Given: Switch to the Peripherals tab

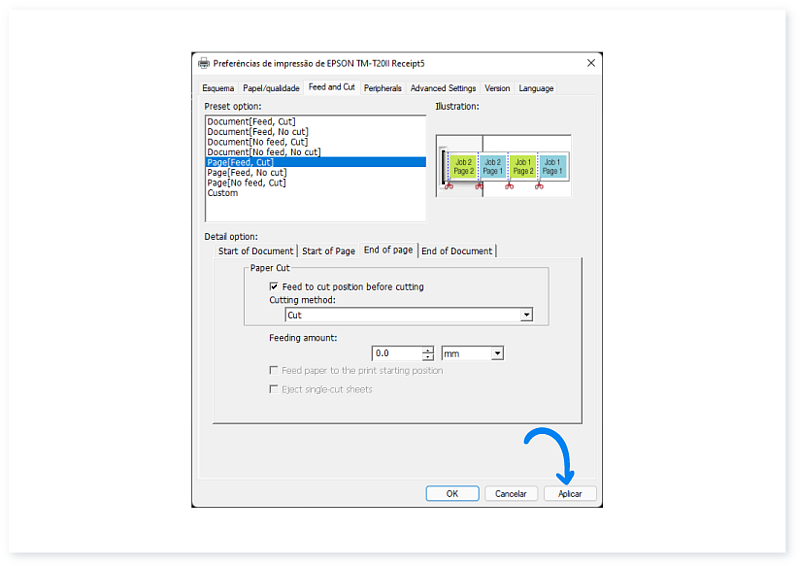Looking at the screenshot, I should [x=382, y=88].
